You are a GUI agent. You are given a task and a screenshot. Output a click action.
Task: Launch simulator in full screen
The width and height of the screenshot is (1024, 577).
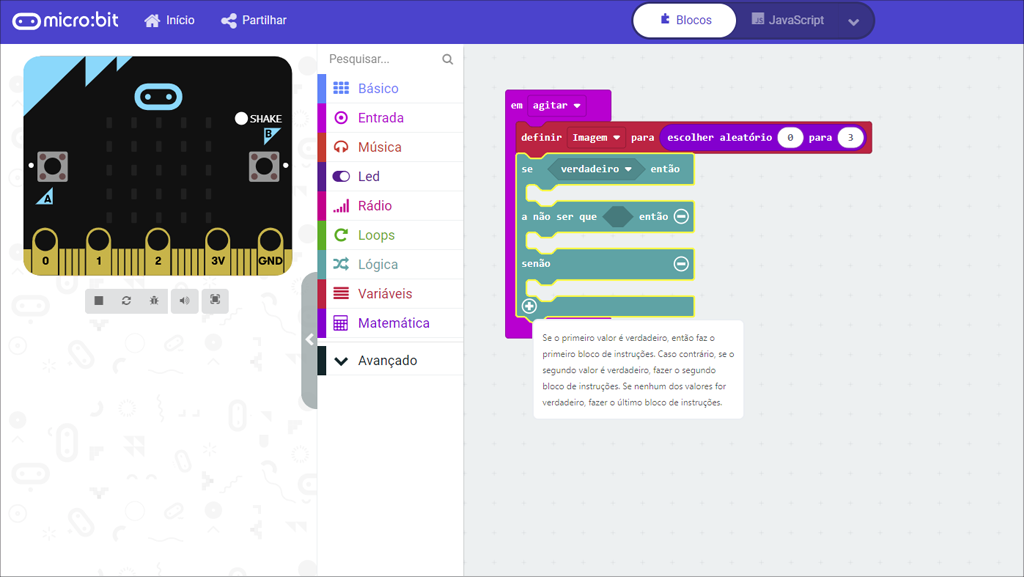(x=215, y=300)
